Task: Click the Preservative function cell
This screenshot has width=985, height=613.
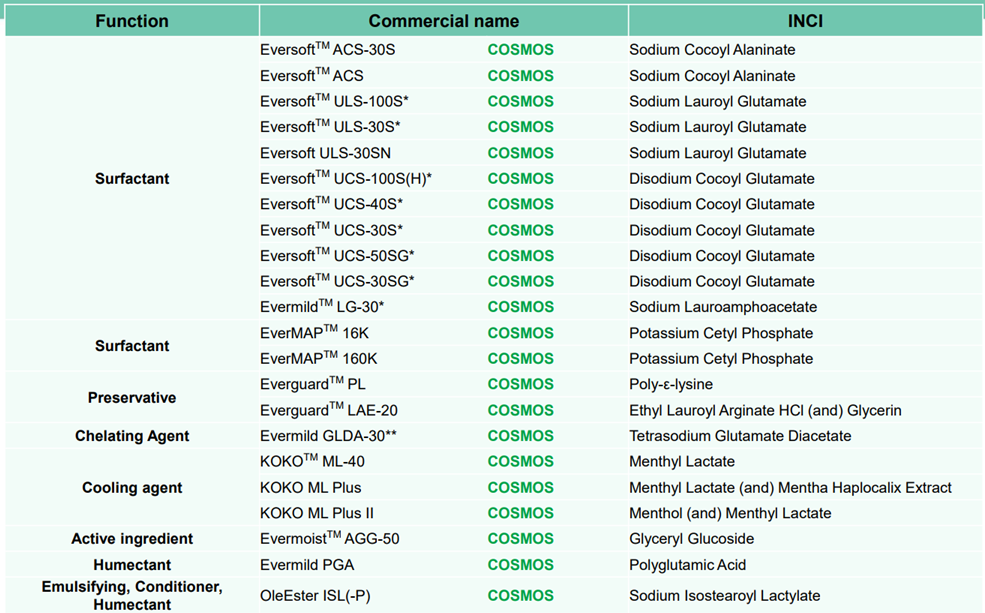Action: (132, 397)
